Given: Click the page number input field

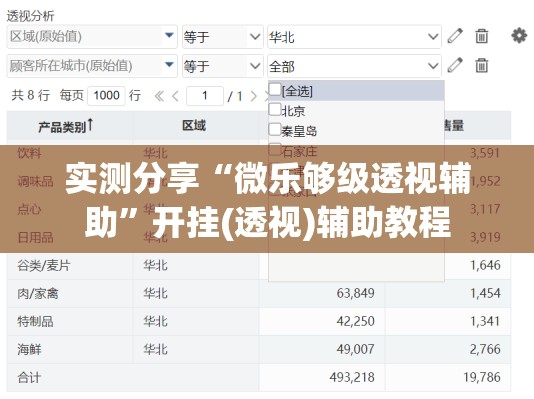Looking at the screenshot, I should [205, 96].
